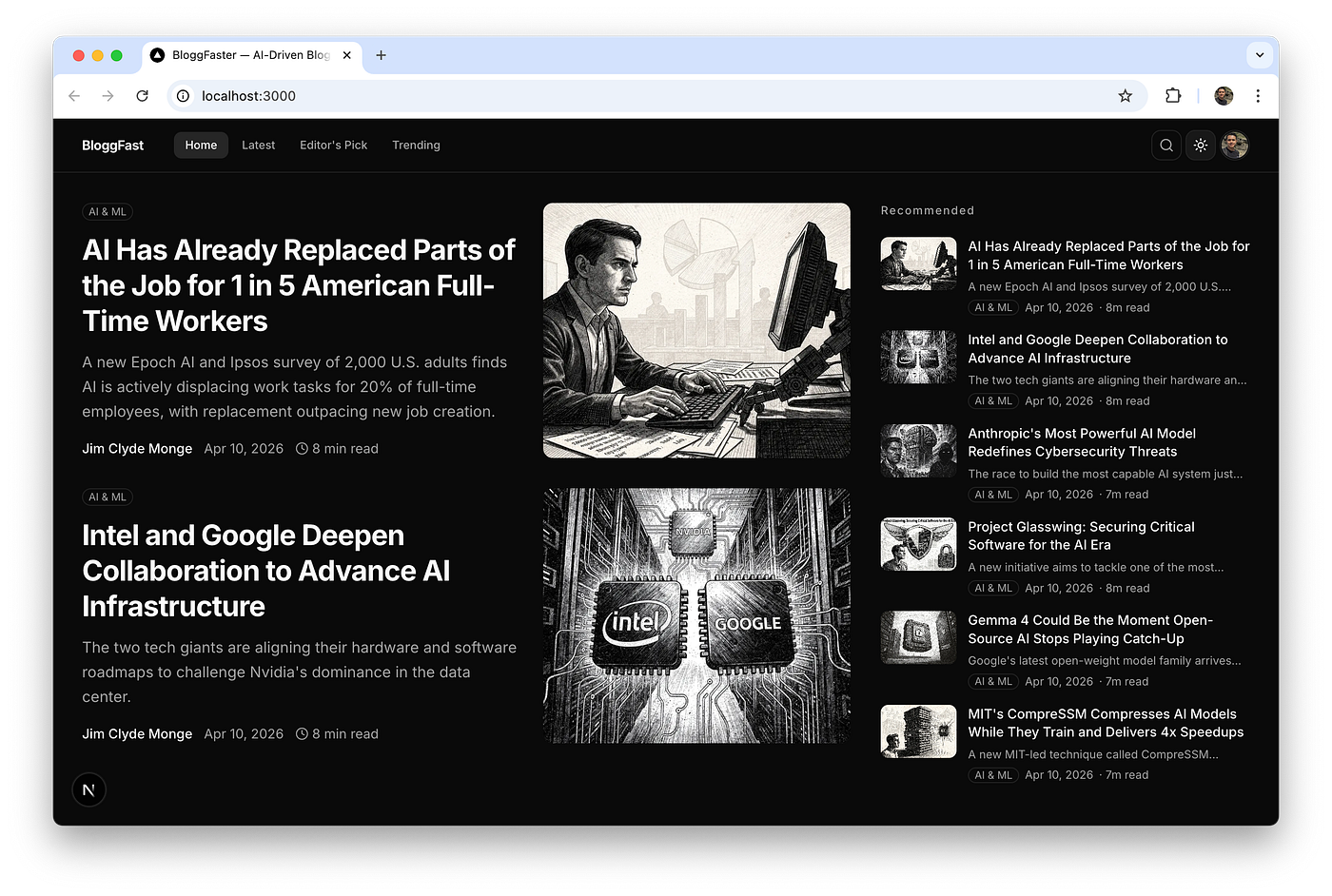Screen dimensions: 1332x896
Task: Open the browser extensions puzzle icon
Action: click(1172, 95)
